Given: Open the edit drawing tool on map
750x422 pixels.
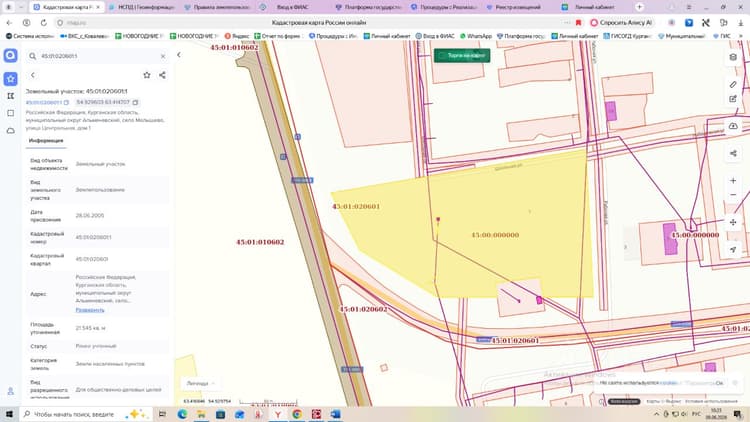Looking at the screenshot, I should [733, 99].
